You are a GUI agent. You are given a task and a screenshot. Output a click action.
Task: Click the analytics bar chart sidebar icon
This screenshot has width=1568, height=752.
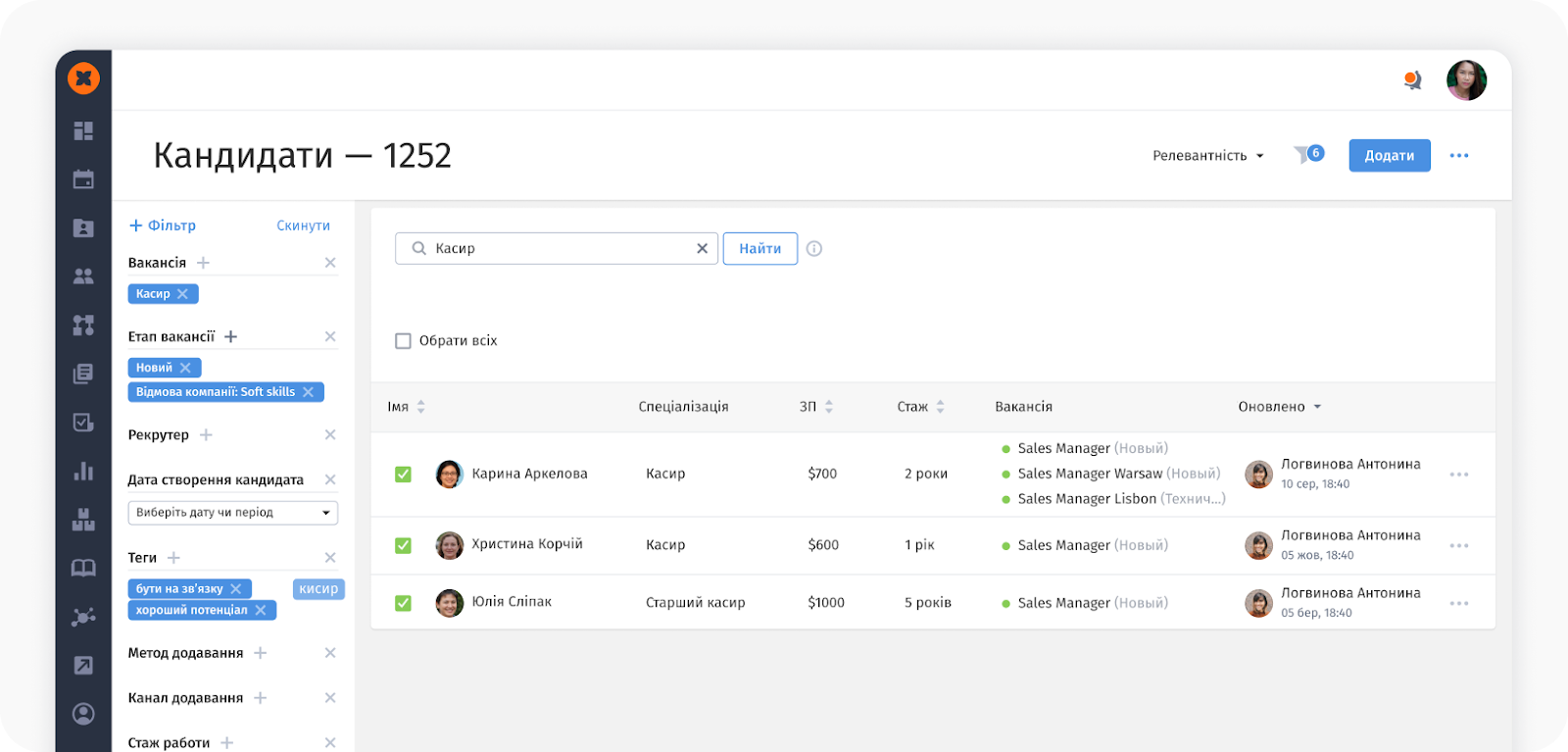click(83, 471)
